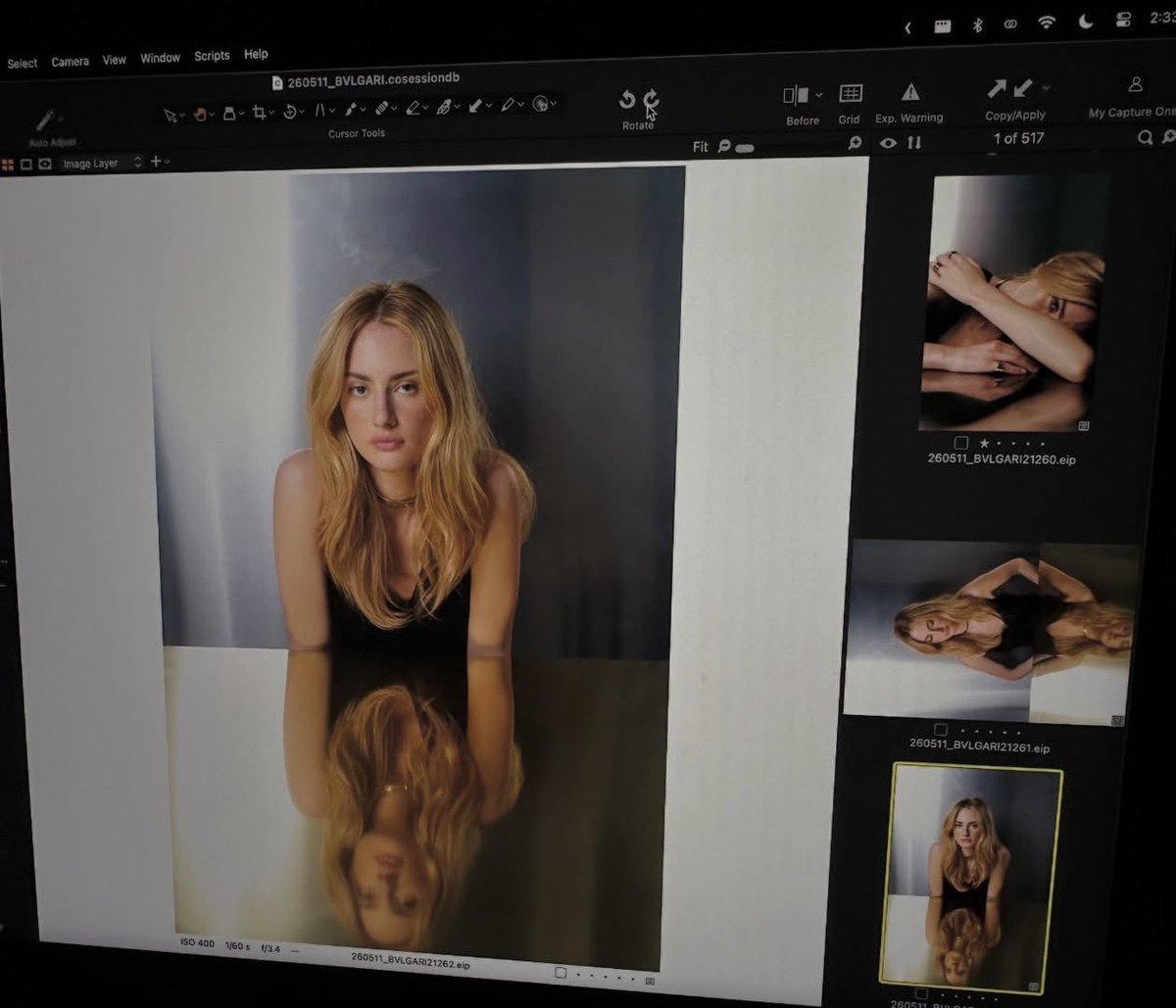Viewport: 1176px width, 1008px height.
Task: Open macOS Control Center icon
Action: pos(1124,21)
